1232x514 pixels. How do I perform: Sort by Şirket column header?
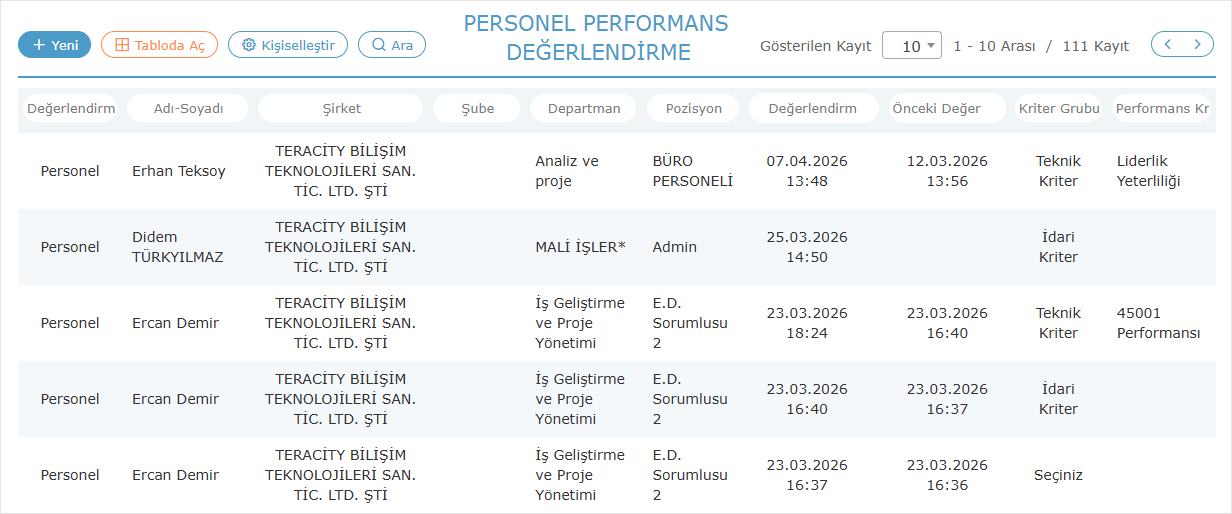tap(341, 108)
